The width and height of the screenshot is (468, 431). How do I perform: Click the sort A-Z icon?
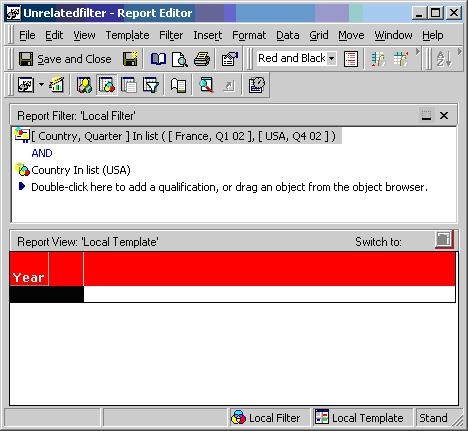point(444,59)
